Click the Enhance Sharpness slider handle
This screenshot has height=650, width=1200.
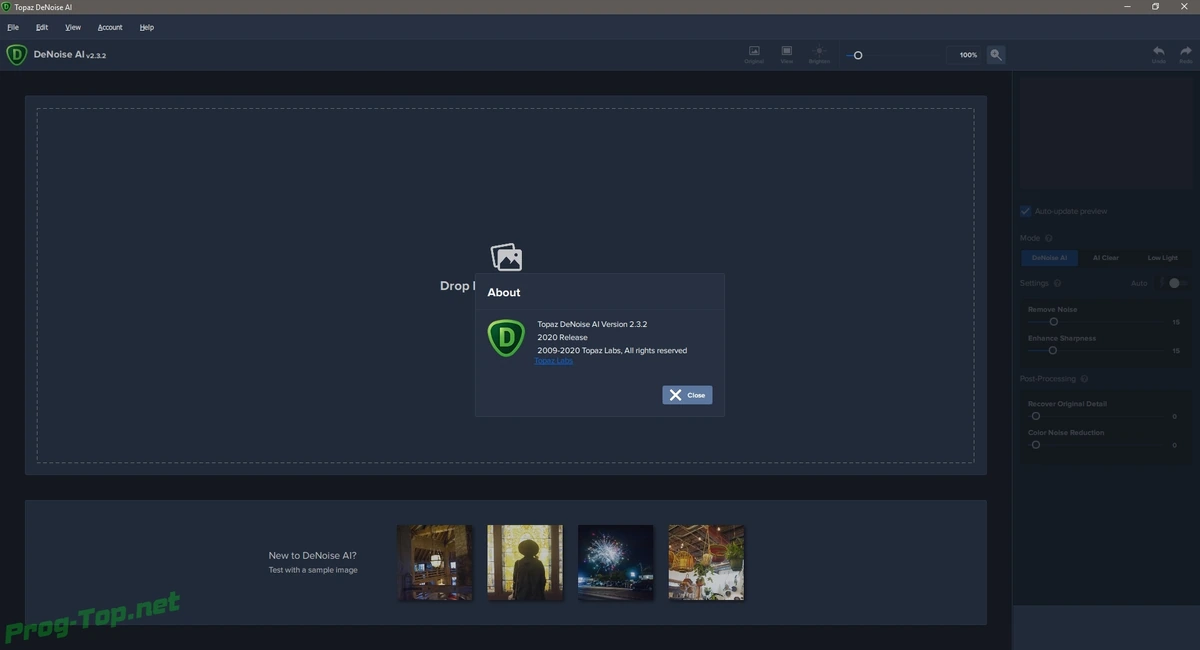click(1052, 351)
